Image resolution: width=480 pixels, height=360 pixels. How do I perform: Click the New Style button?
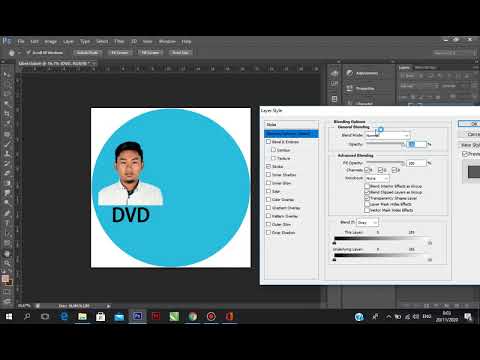pos(470,145)
